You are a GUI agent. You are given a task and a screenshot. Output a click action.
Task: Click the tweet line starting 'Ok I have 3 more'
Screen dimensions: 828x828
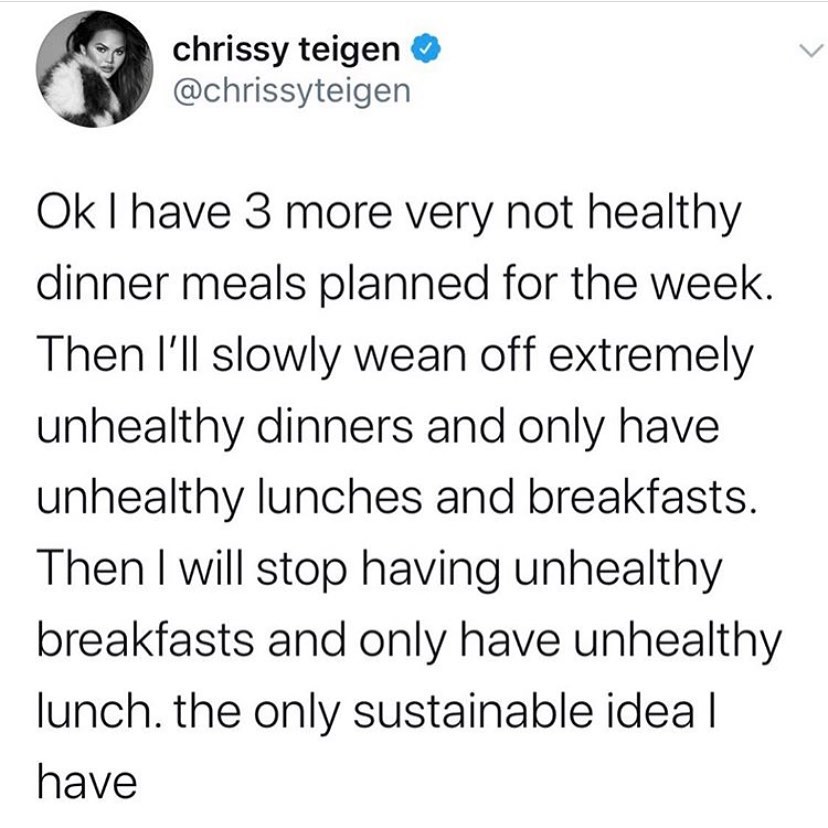coord(389,214)
